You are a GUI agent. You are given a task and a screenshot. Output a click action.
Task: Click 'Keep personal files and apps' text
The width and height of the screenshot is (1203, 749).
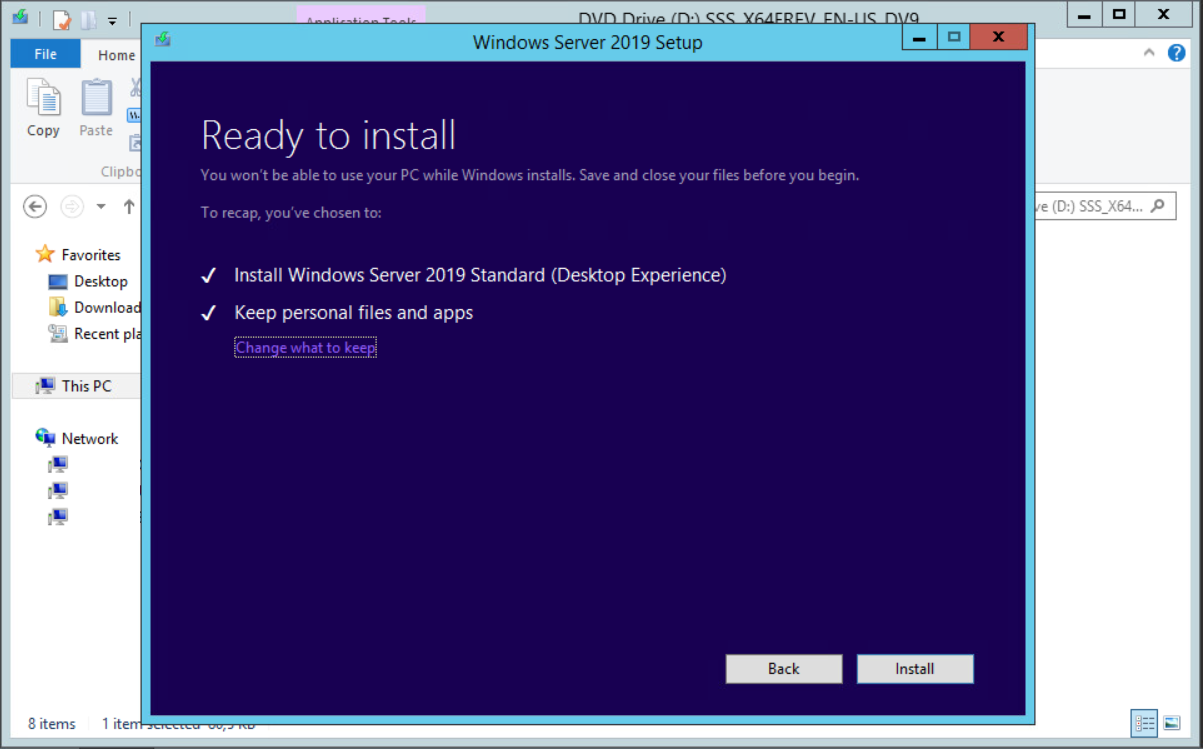coord(353,313)
